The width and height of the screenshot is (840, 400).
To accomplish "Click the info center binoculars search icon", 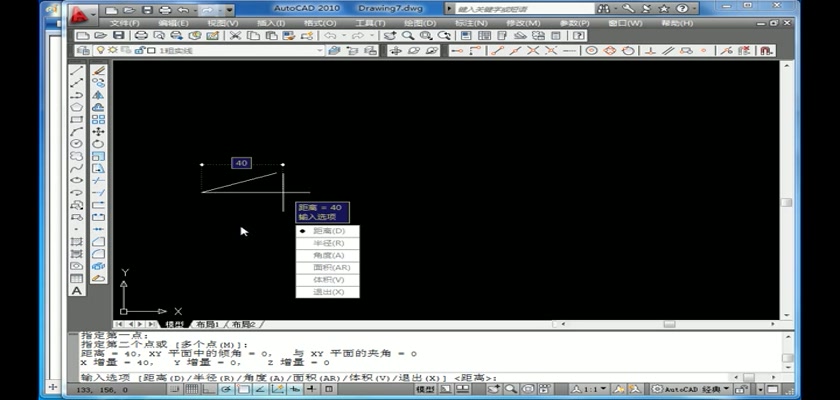I will [x=603, y=9].
